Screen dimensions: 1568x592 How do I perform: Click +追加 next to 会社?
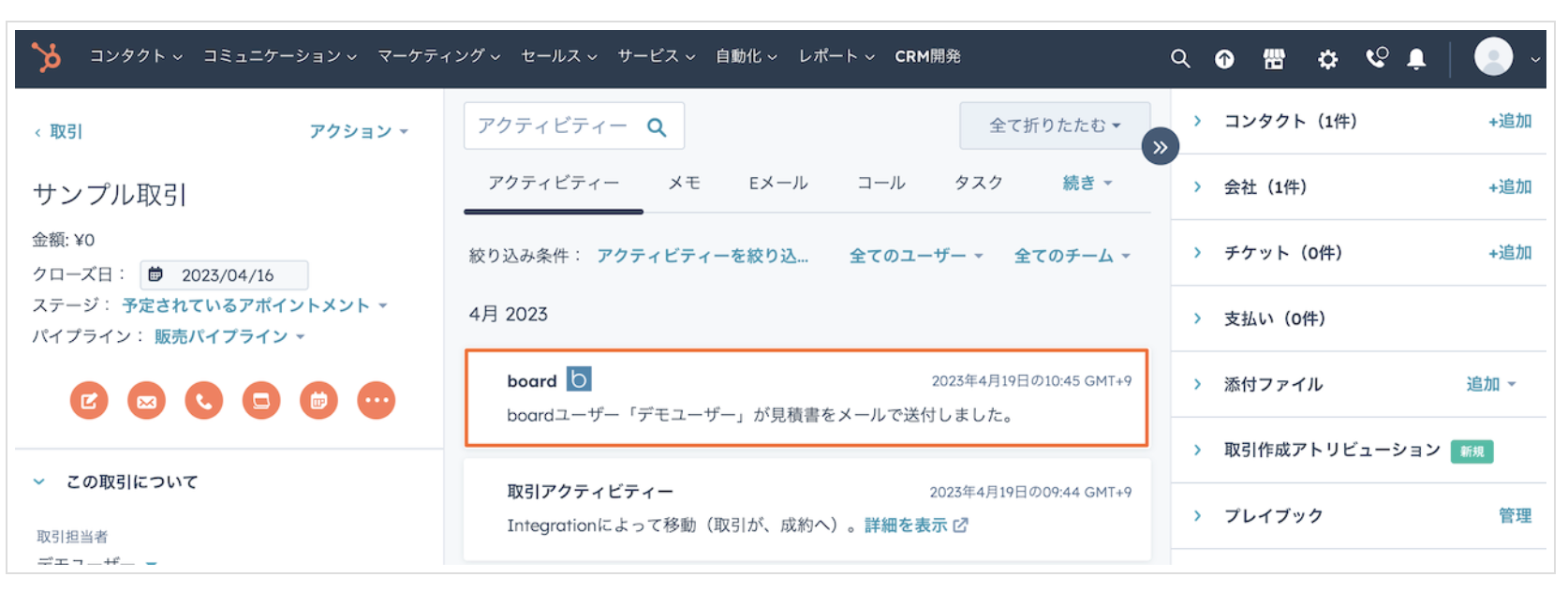pos(1509,187)
